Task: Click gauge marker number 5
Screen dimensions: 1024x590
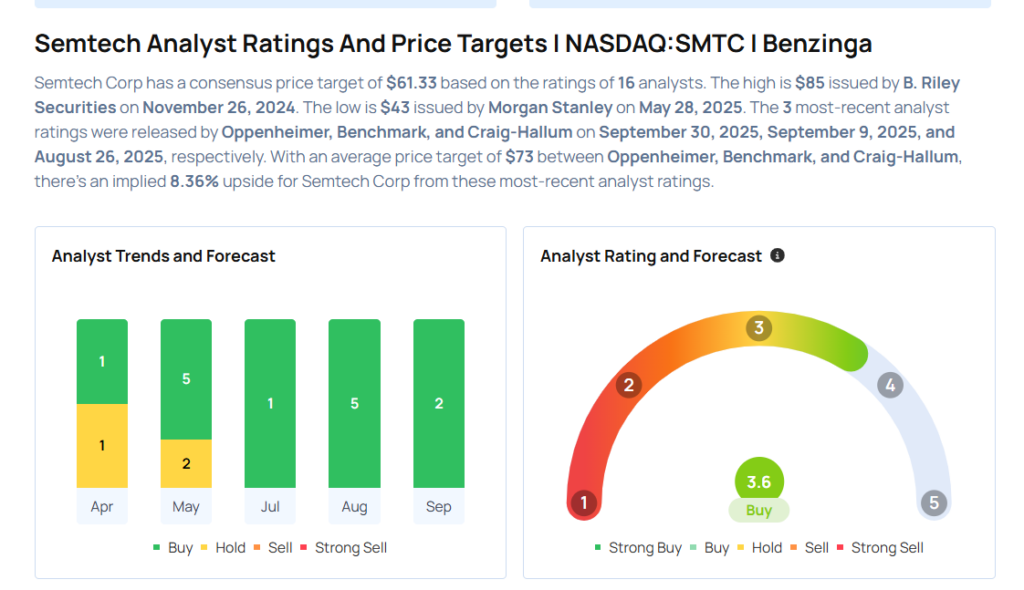Action: click(x=934, y=502)
